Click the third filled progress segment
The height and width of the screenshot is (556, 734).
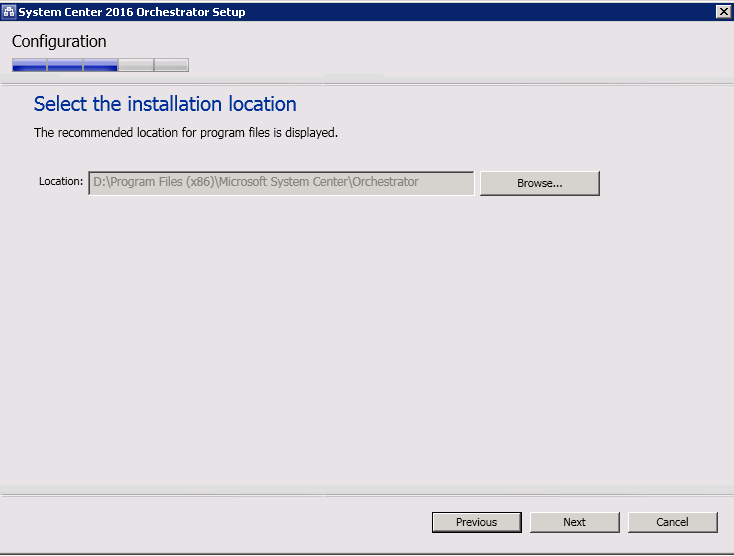pos(100,65)
